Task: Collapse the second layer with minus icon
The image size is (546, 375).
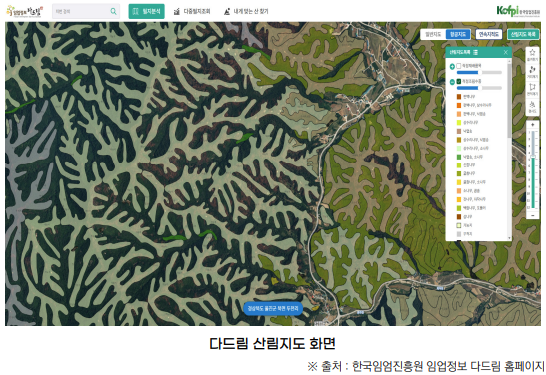Action: pos(452,82)
